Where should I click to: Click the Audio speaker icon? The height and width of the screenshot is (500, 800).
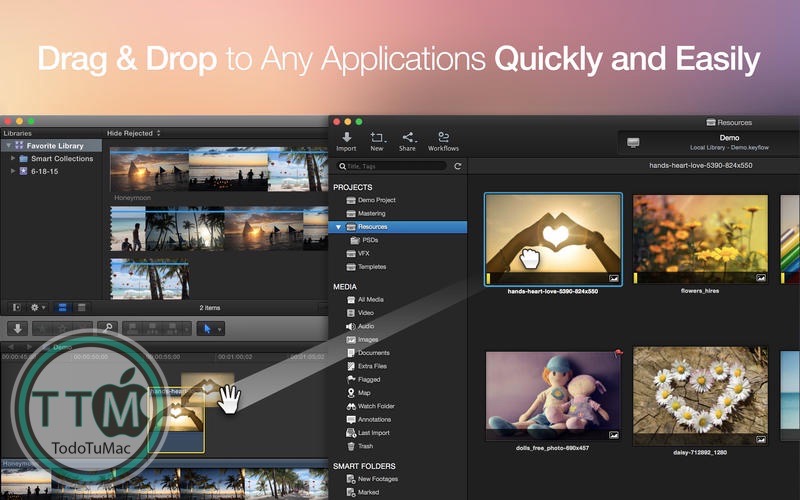pyautogui.click(x=351, y=326)
